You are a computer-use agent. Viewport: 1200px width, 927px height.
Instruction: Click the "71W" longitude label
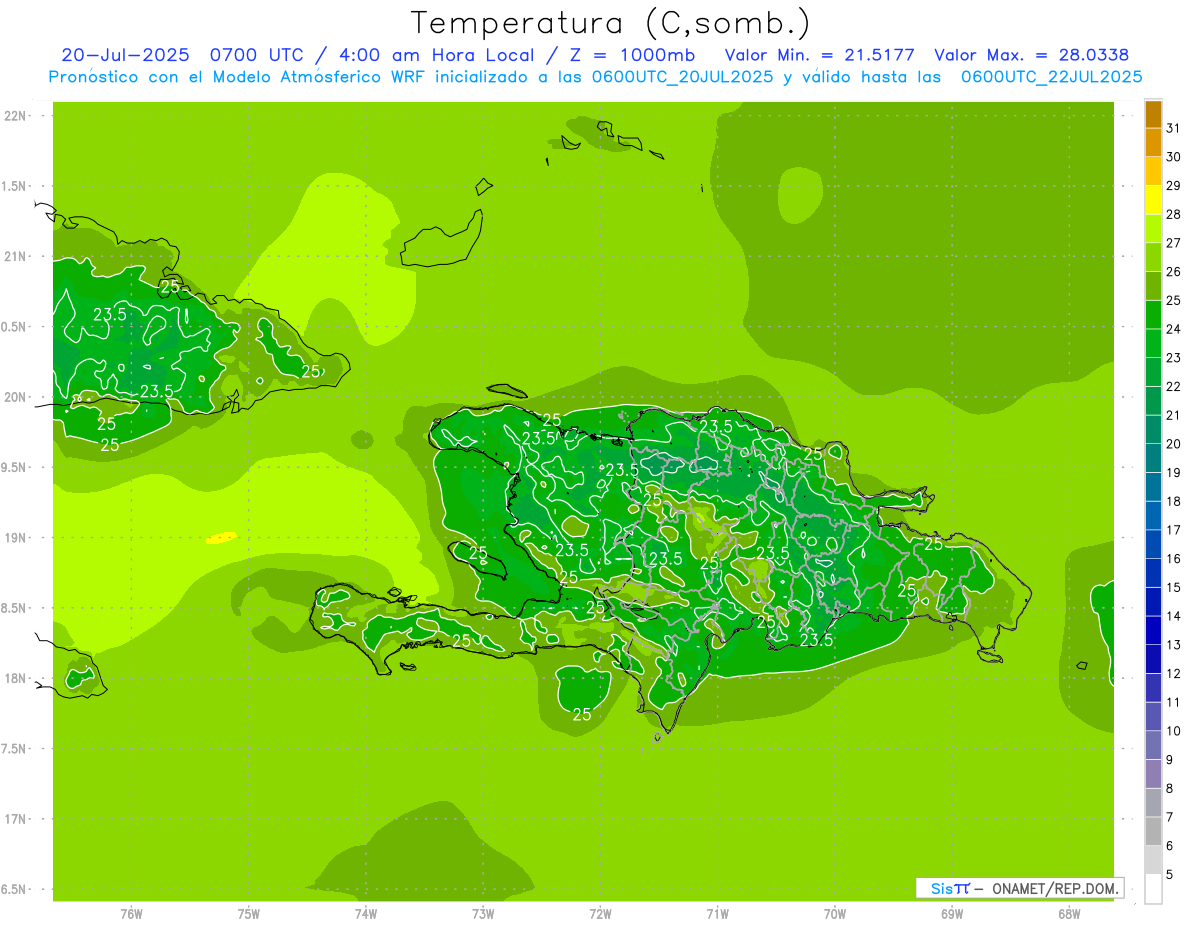click(x=717, y=914)
